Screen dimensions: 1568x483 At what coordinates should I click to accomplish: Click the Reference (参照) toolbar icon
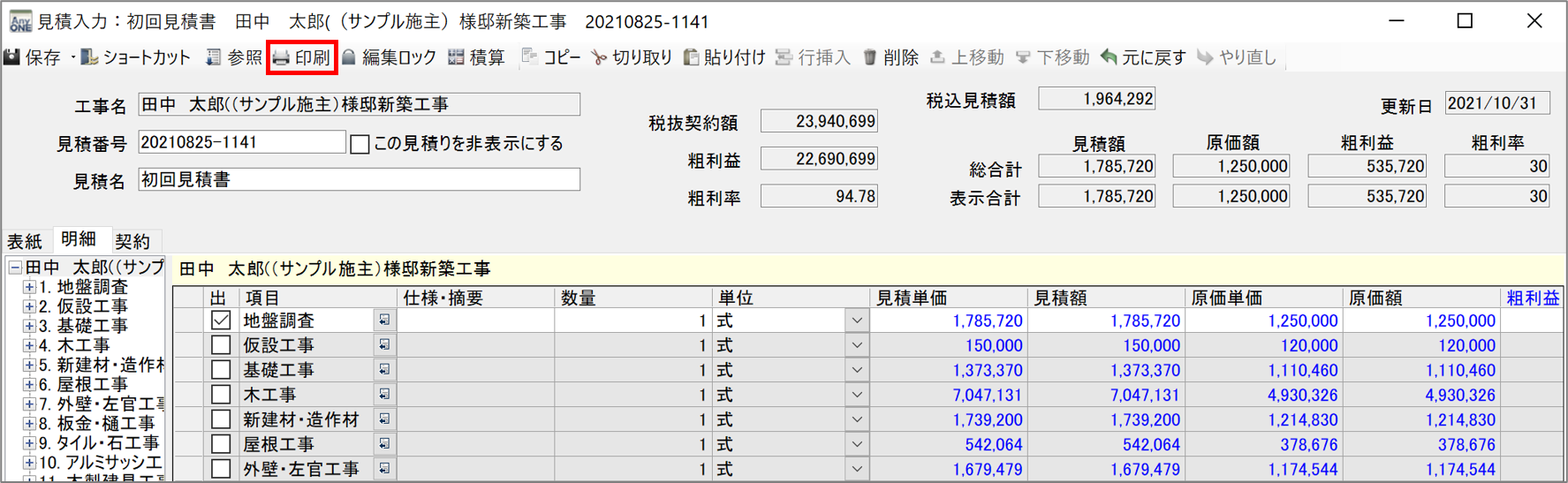pos(214,57)
